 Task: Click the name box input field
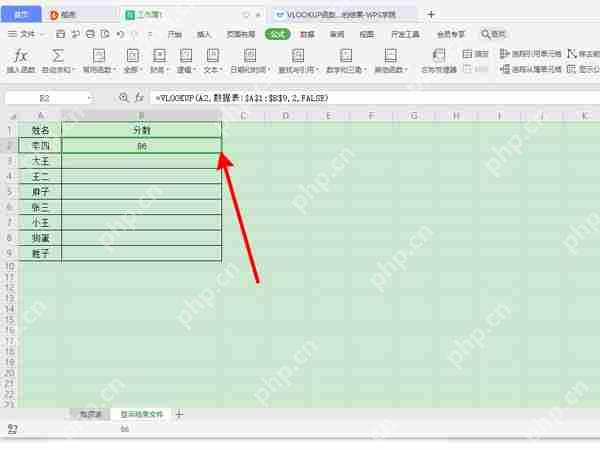click(x=44, y=98)
